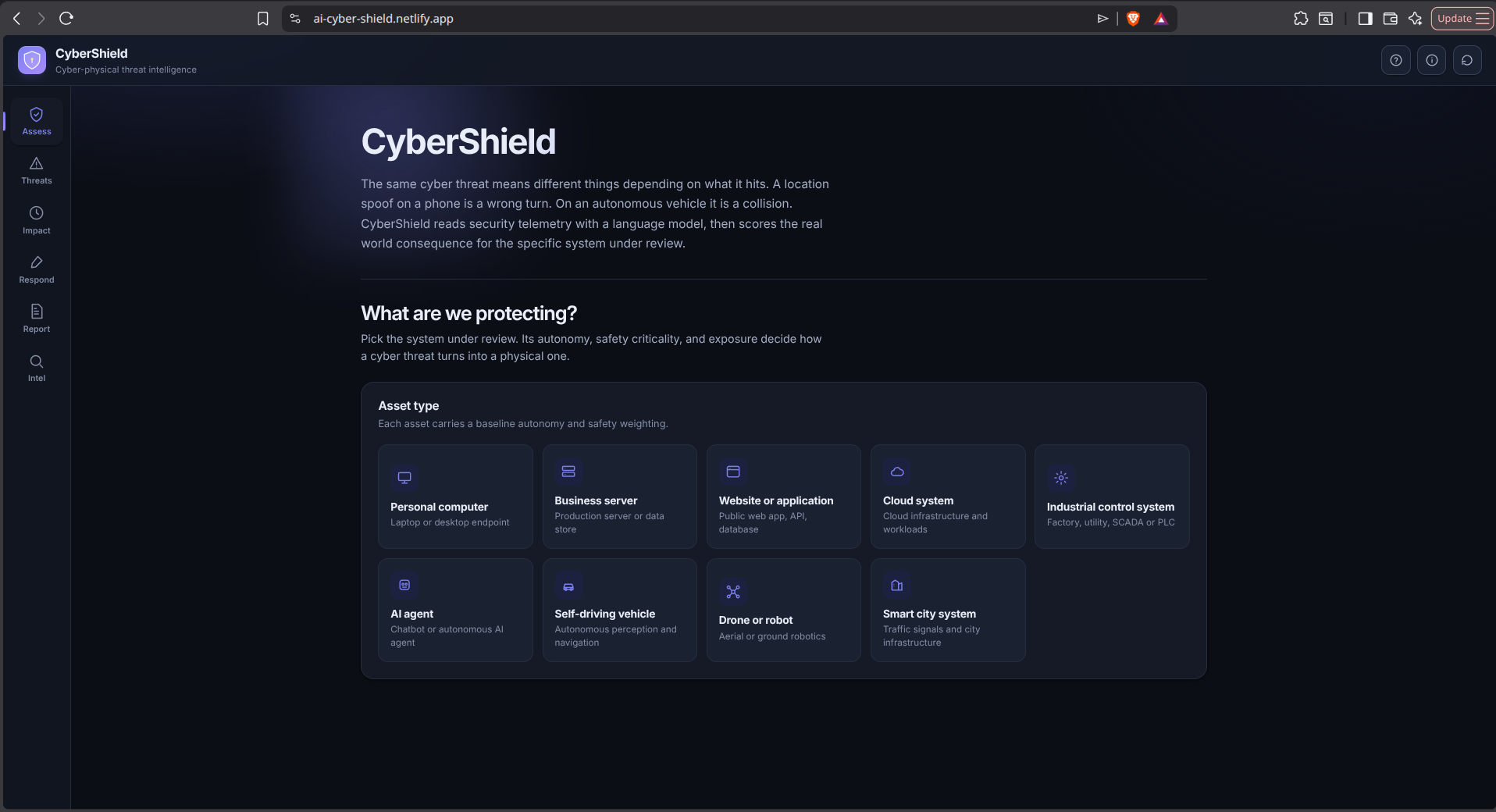This screenshot has height=812, width=1496.
Task: Open the Threats sidebar section
Action: (x=37, y=170)
